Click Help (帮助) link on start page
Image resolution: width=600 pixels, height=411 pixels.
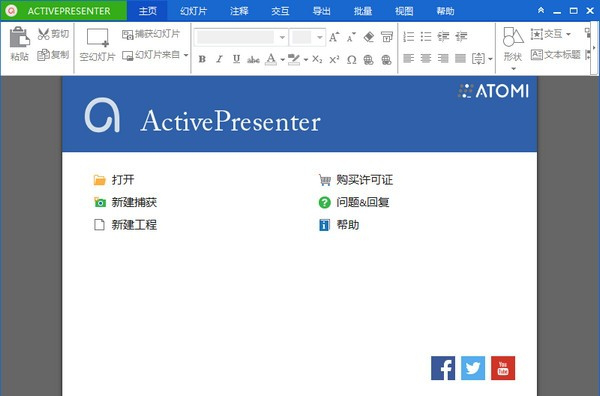[x=339, y=225]
